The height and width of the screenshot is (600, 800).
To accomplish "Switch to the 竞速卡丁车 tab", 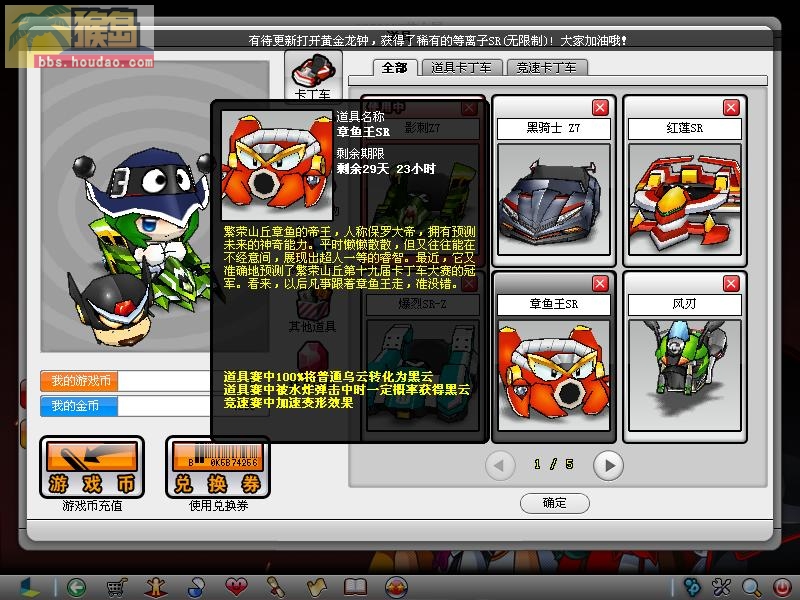I will [547, 68].
